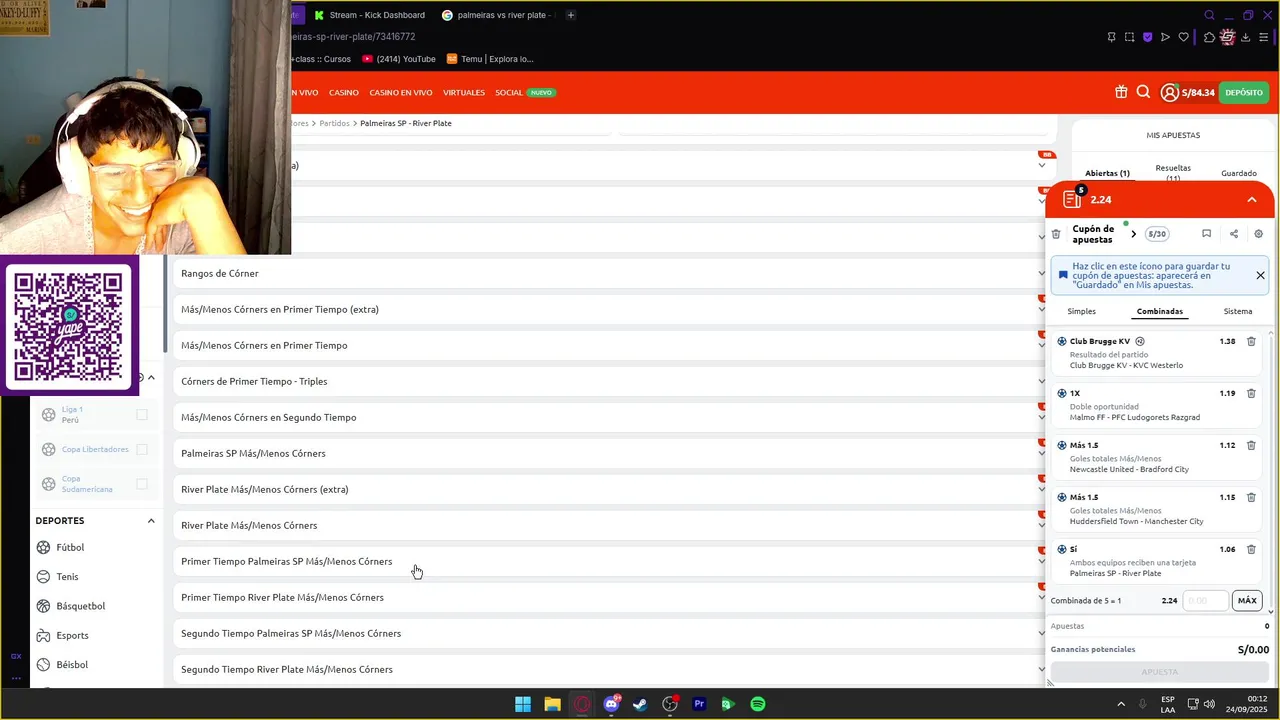The image size is (1280, 720).
Task: Remove the Palmeiras SP card selection
Action: tap(1251, 549)
